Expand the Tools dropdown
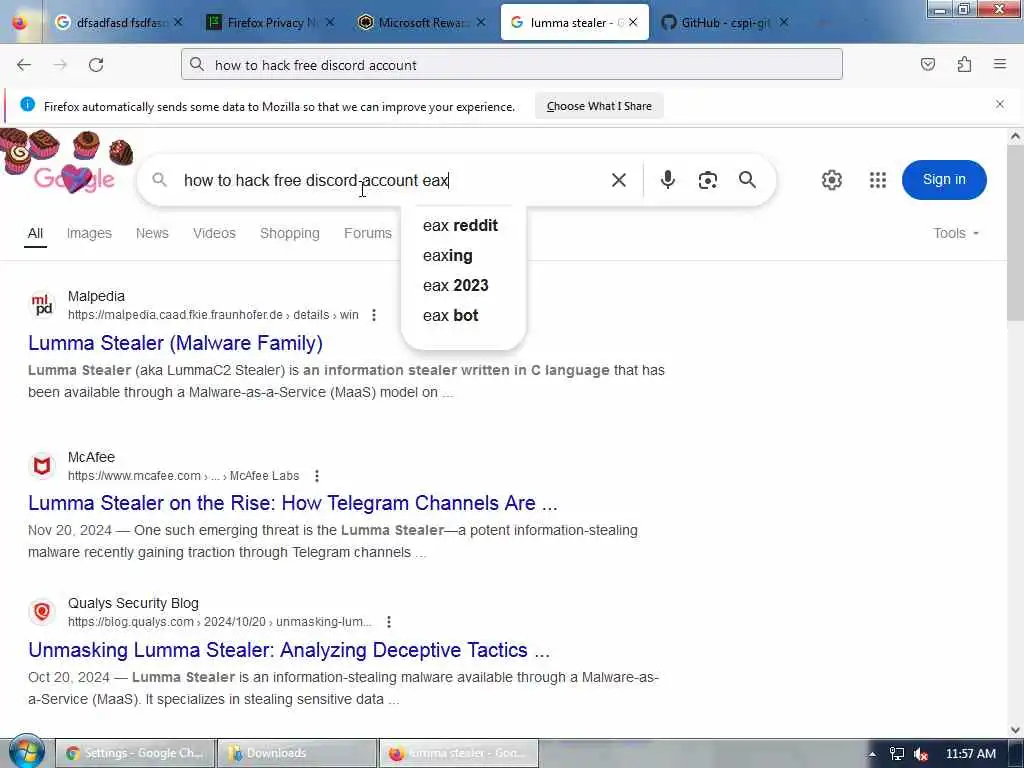This screenshot has height=768, width=1024. pos(955,233)
